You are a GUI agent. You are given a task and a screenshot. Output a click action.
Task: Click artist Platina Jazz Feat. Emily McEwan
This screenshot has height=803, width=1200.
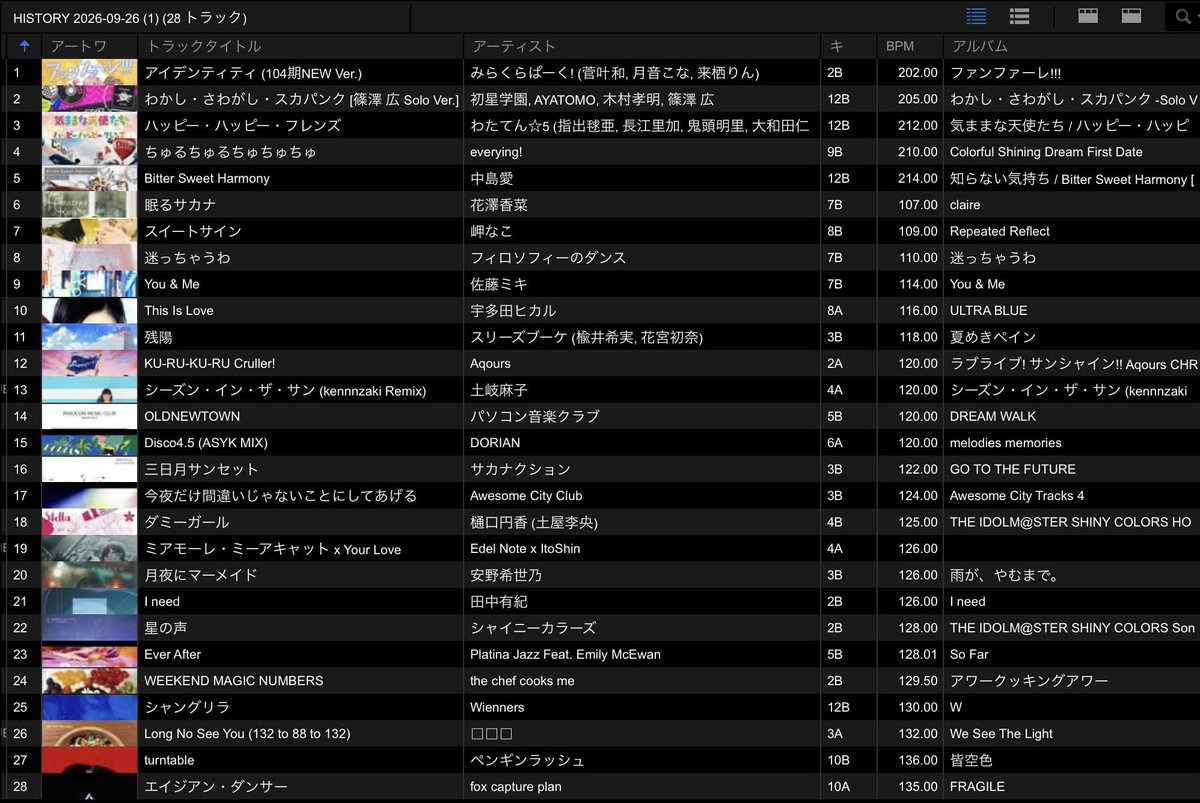565,654
